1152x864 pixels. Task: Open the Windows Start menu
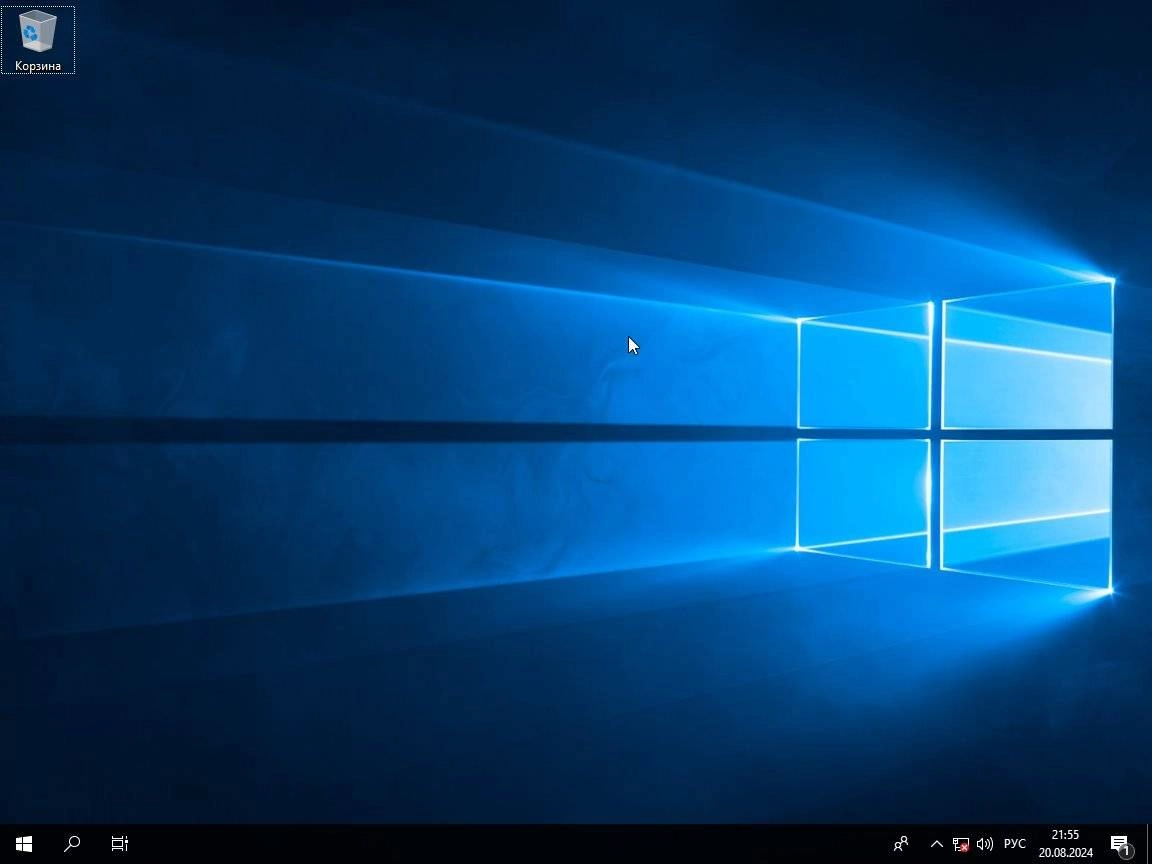click(x=24, y=843)
